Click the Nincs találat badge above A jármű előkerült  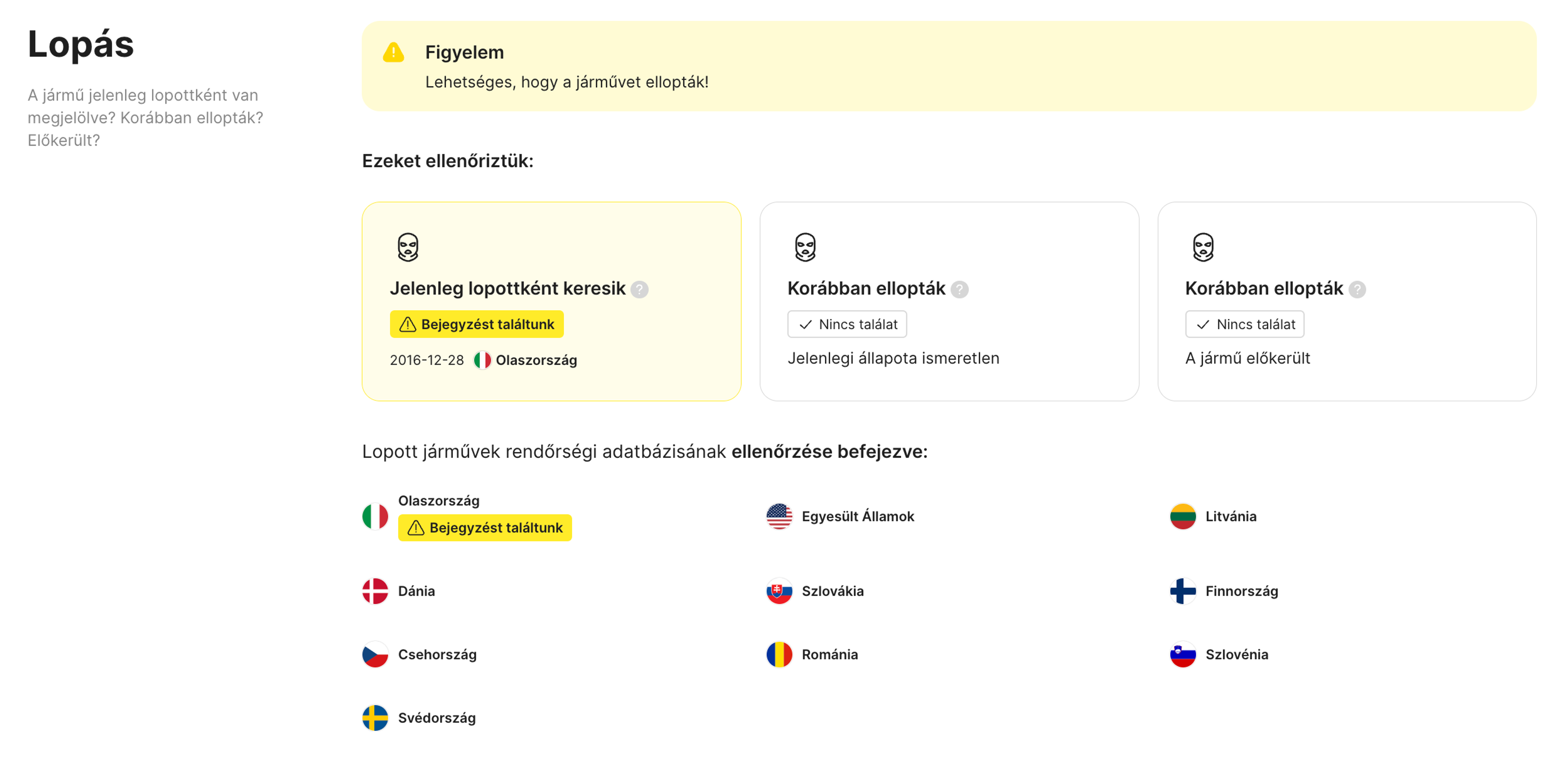click(1244, 324)
